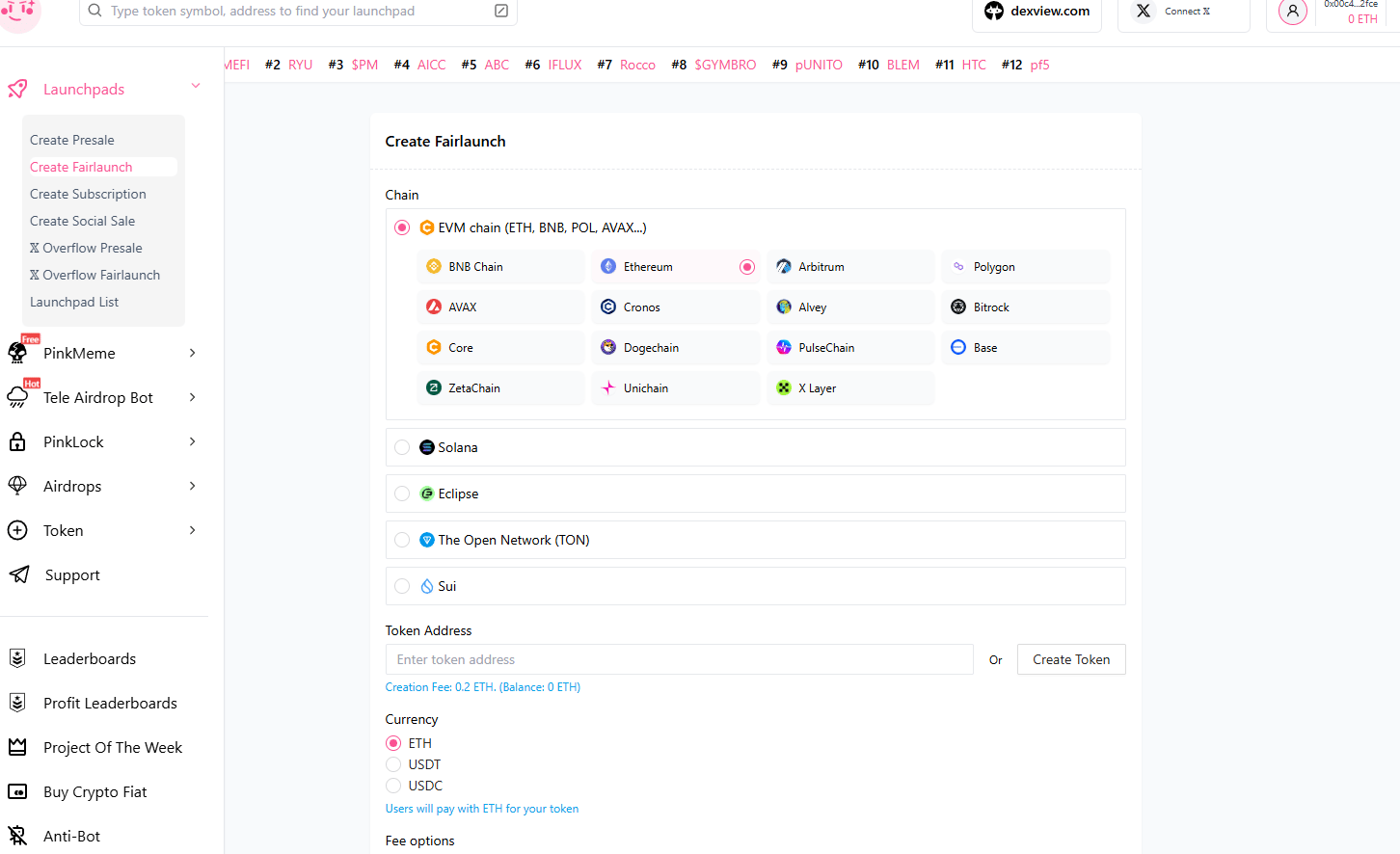Open trending token #4 AICC link

coord(420,65)
